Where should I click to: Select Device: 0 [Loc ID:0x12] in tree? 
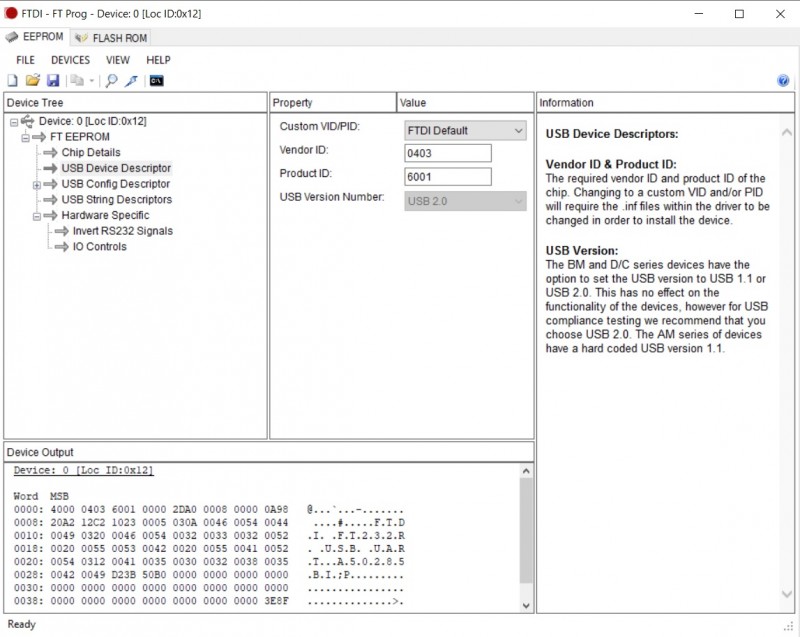[92, 121]
